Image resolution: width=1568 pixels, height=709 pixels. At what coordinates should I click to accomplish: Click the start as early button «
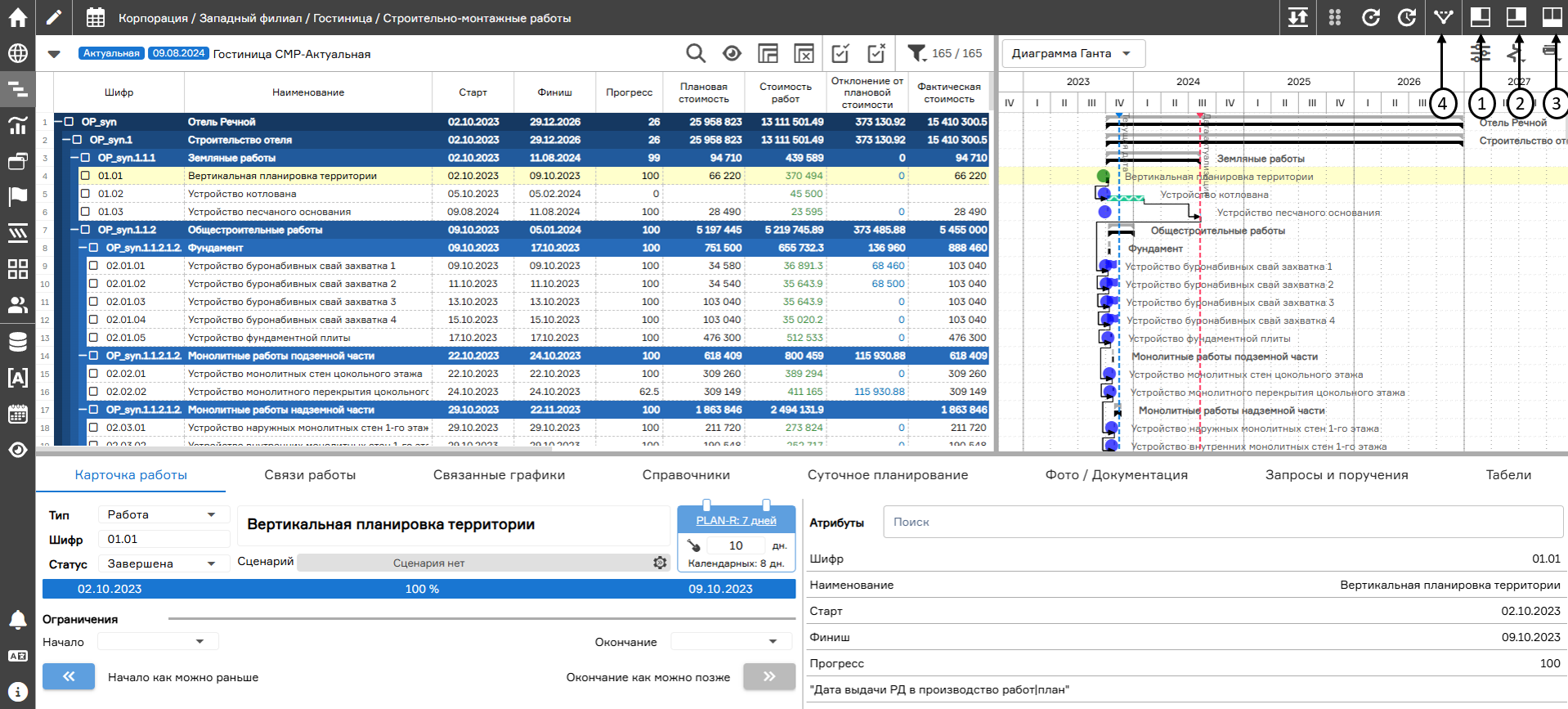69,676
